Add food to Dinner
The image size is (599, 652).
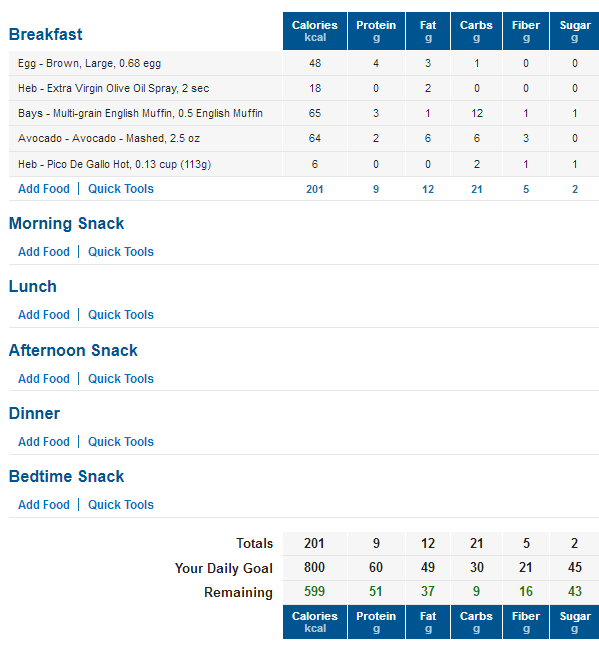44,442
